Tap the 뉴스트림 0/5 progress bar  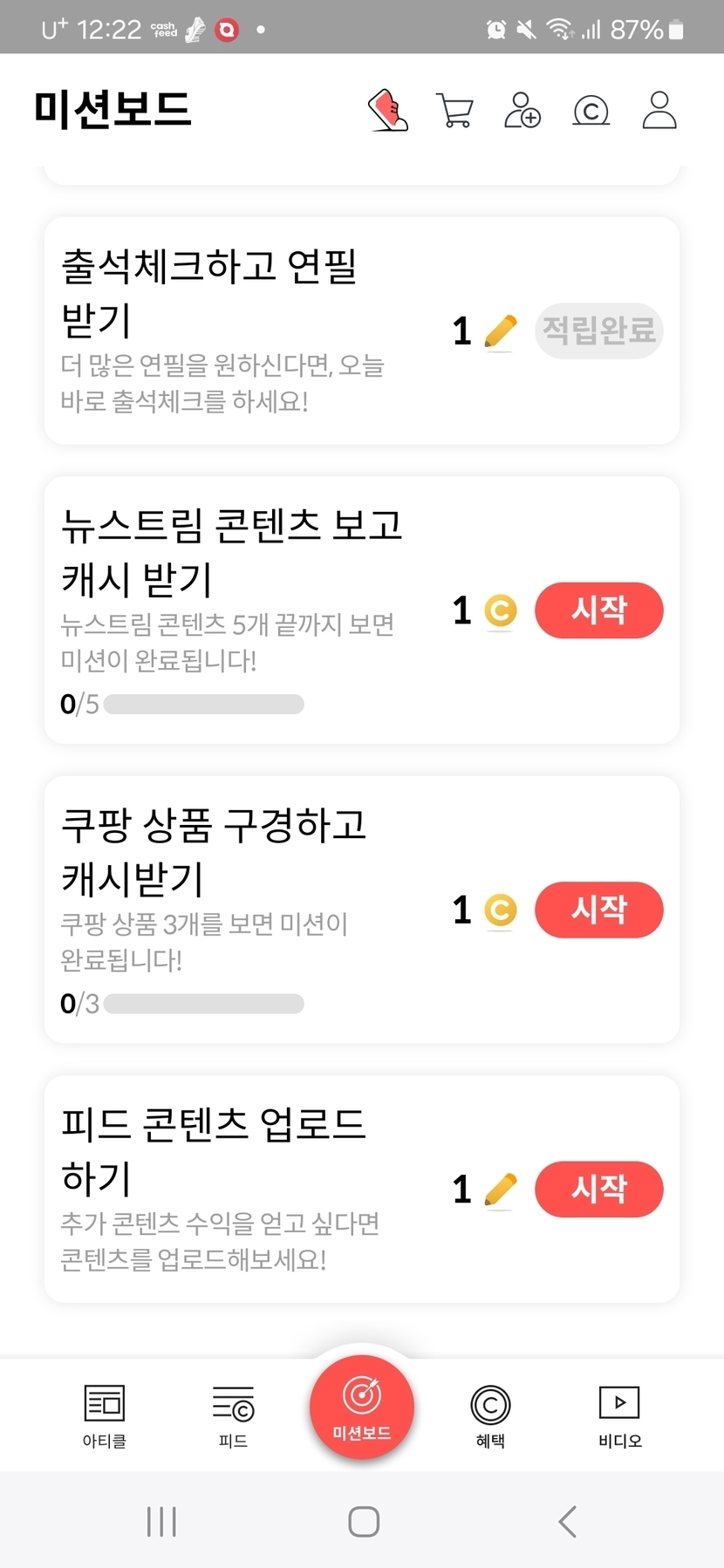click(203, 704)
